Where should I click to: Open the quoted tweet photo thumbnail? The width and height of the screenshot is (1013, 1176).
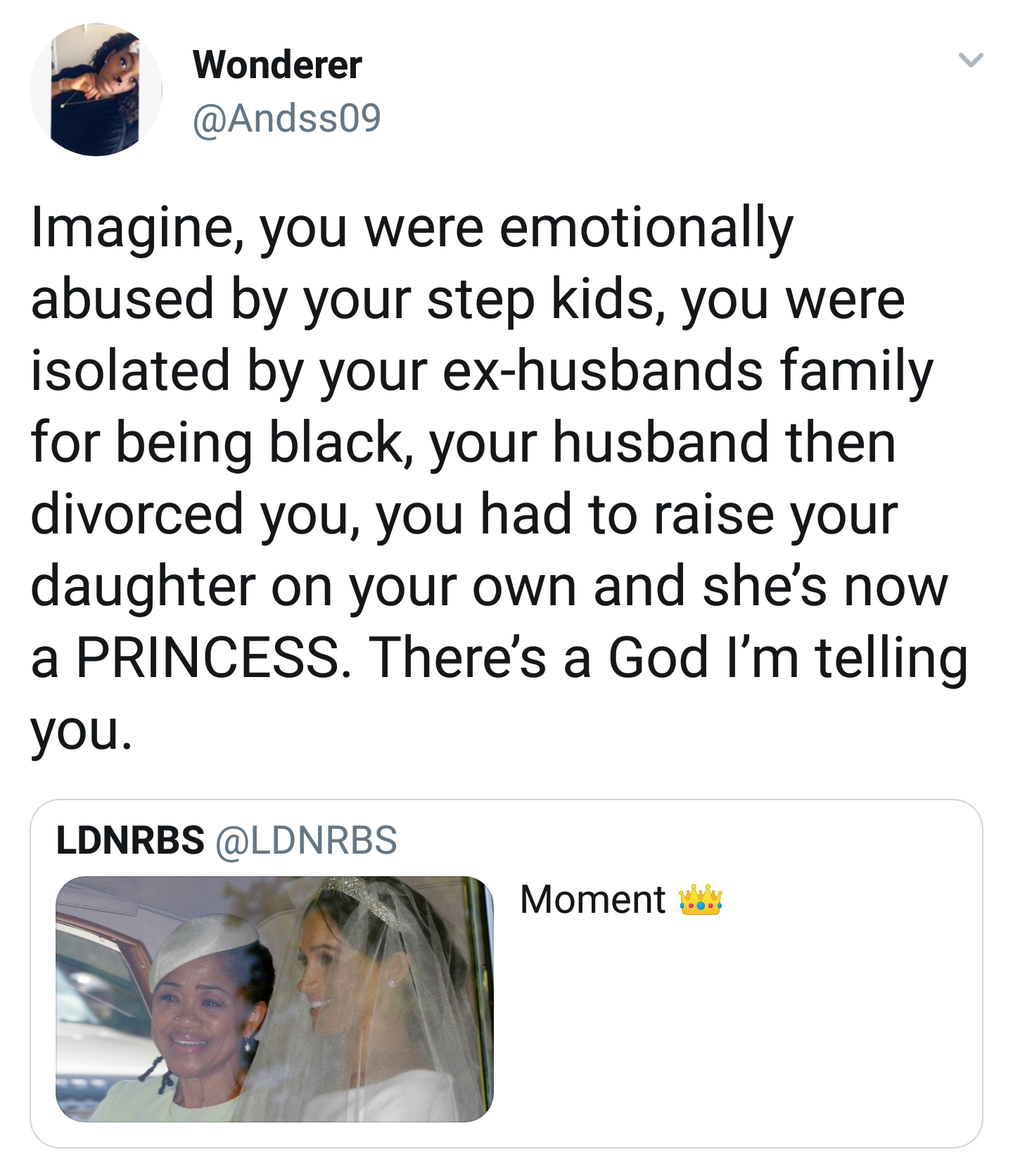[274, 999]
